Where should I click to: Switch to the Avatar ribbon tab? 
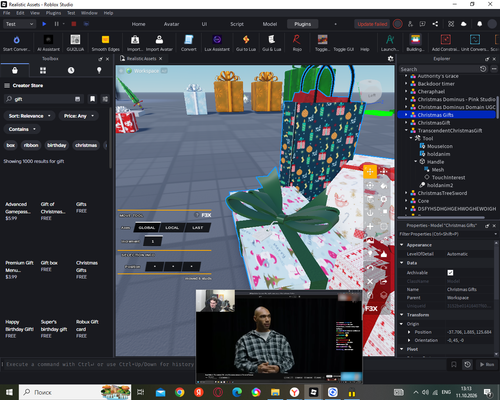[171, 24]
